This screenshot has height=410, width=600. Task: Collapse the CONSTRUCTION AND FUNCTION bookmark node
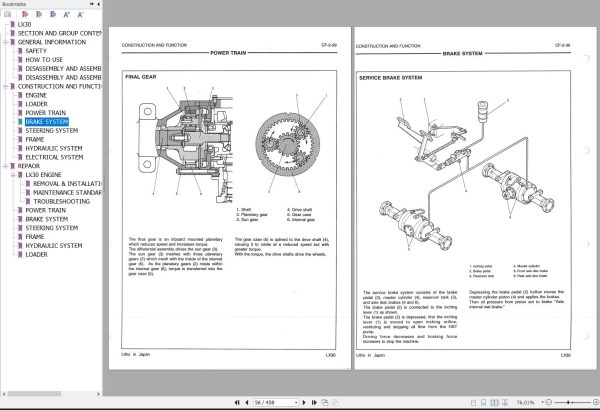[x=5, y=87]
